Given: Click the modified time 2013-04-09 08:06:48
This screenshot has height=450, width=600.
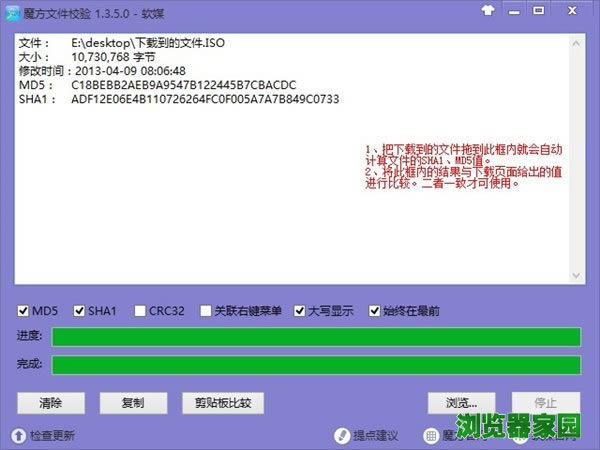Looking at the screenshot, I should pos(130,71).
